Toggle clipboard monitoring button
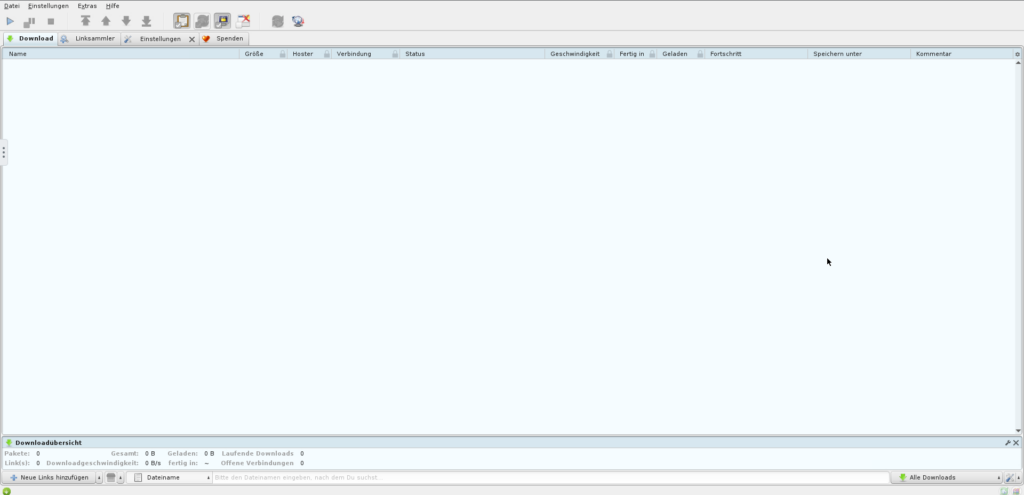This screenshot has width=1024, height=495. [182, 21]
